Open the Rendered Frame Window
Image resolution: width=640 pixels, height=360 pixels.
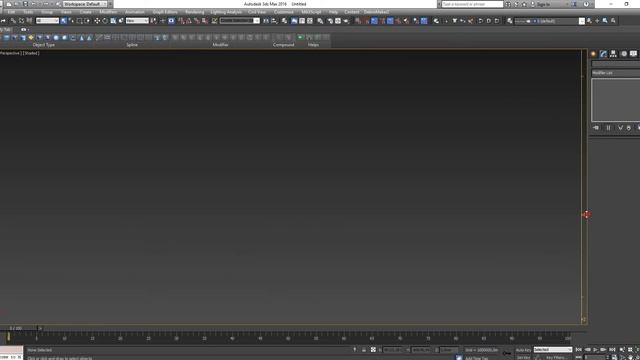(x=338, y=20)
